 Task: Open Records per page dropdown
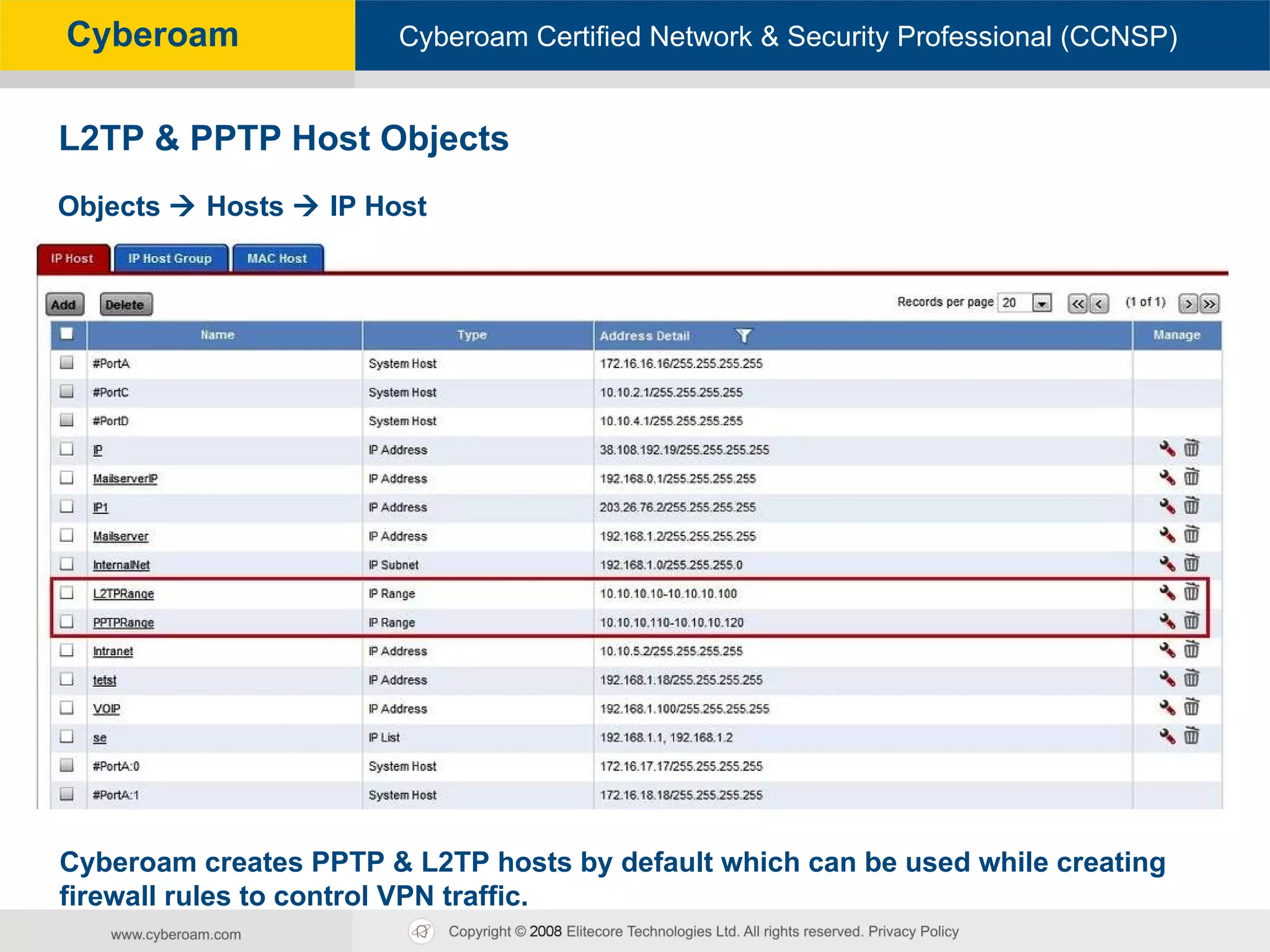1024,302
